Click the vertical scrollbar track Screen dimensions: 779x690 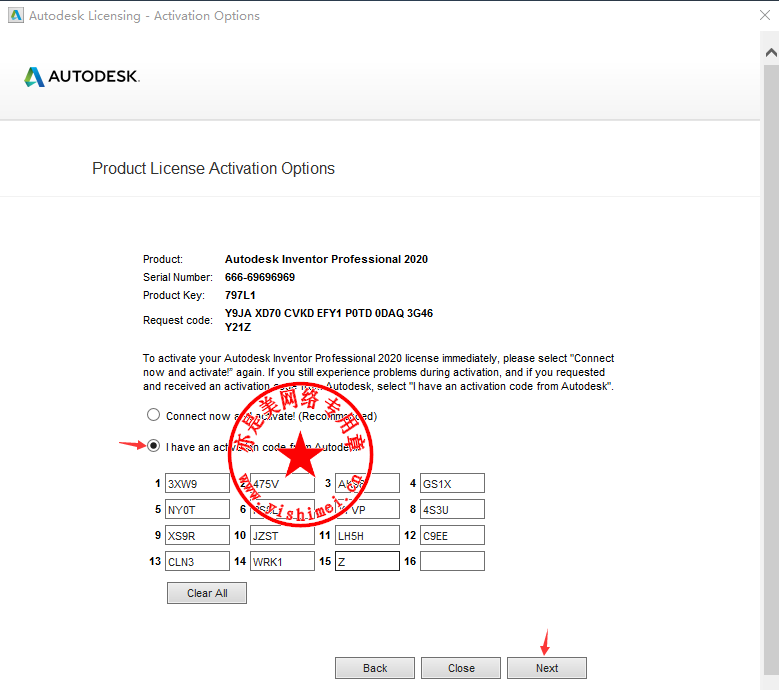(771, 368)
